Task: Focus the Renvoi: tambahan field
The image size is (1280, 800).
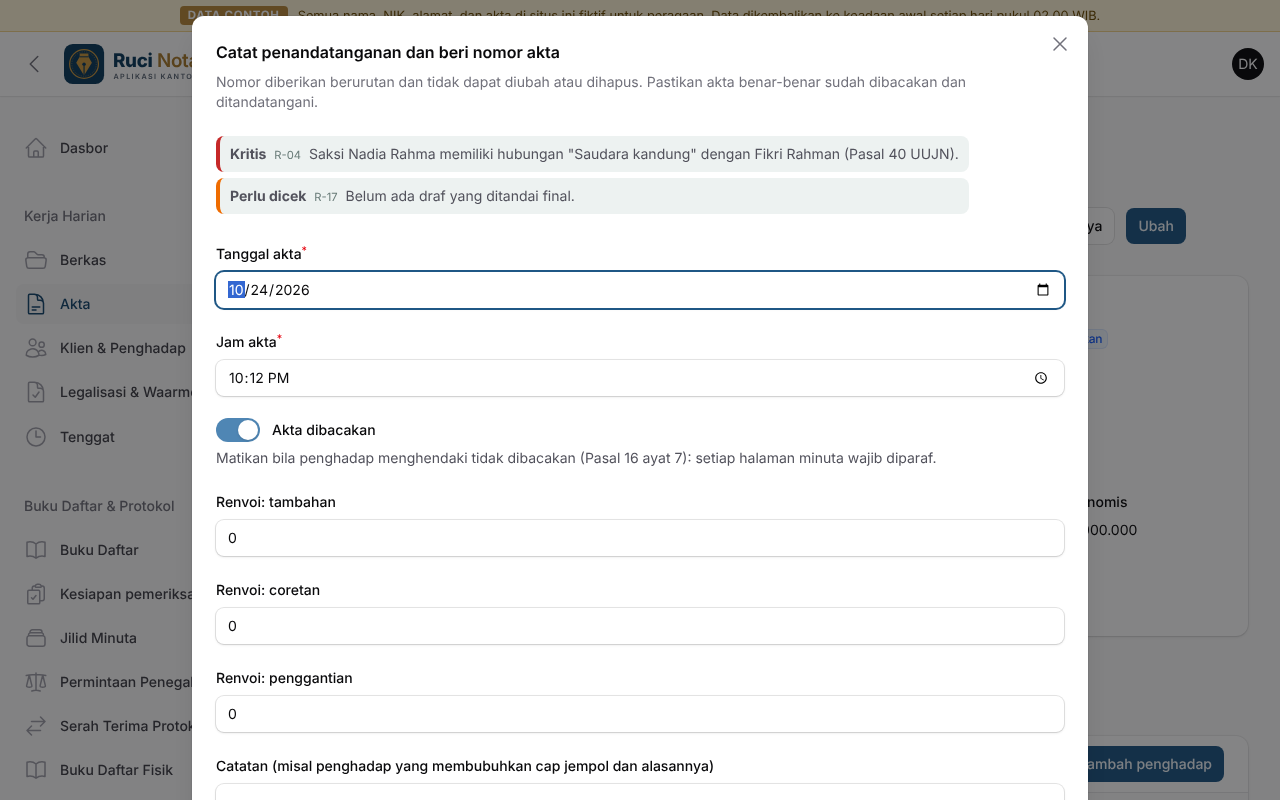Action: pos(640,538)
